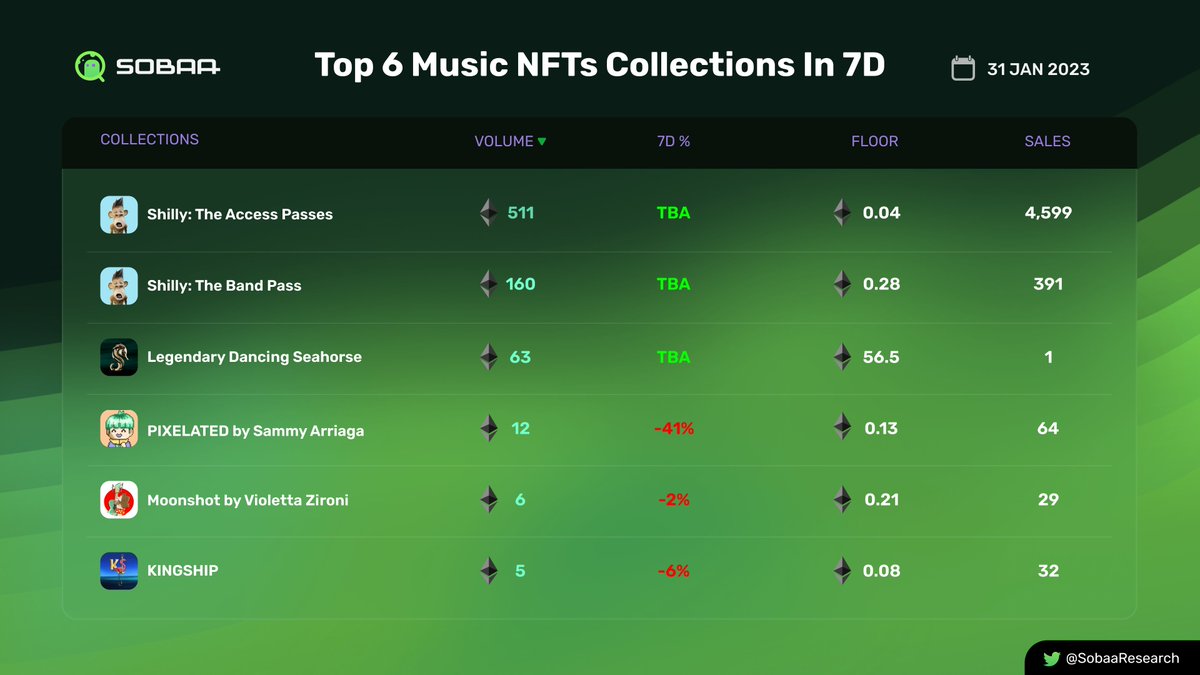The image size is (1200, 675).
Task: Click Ethereum icon beside volume 6
Action: tap(488, 499)
